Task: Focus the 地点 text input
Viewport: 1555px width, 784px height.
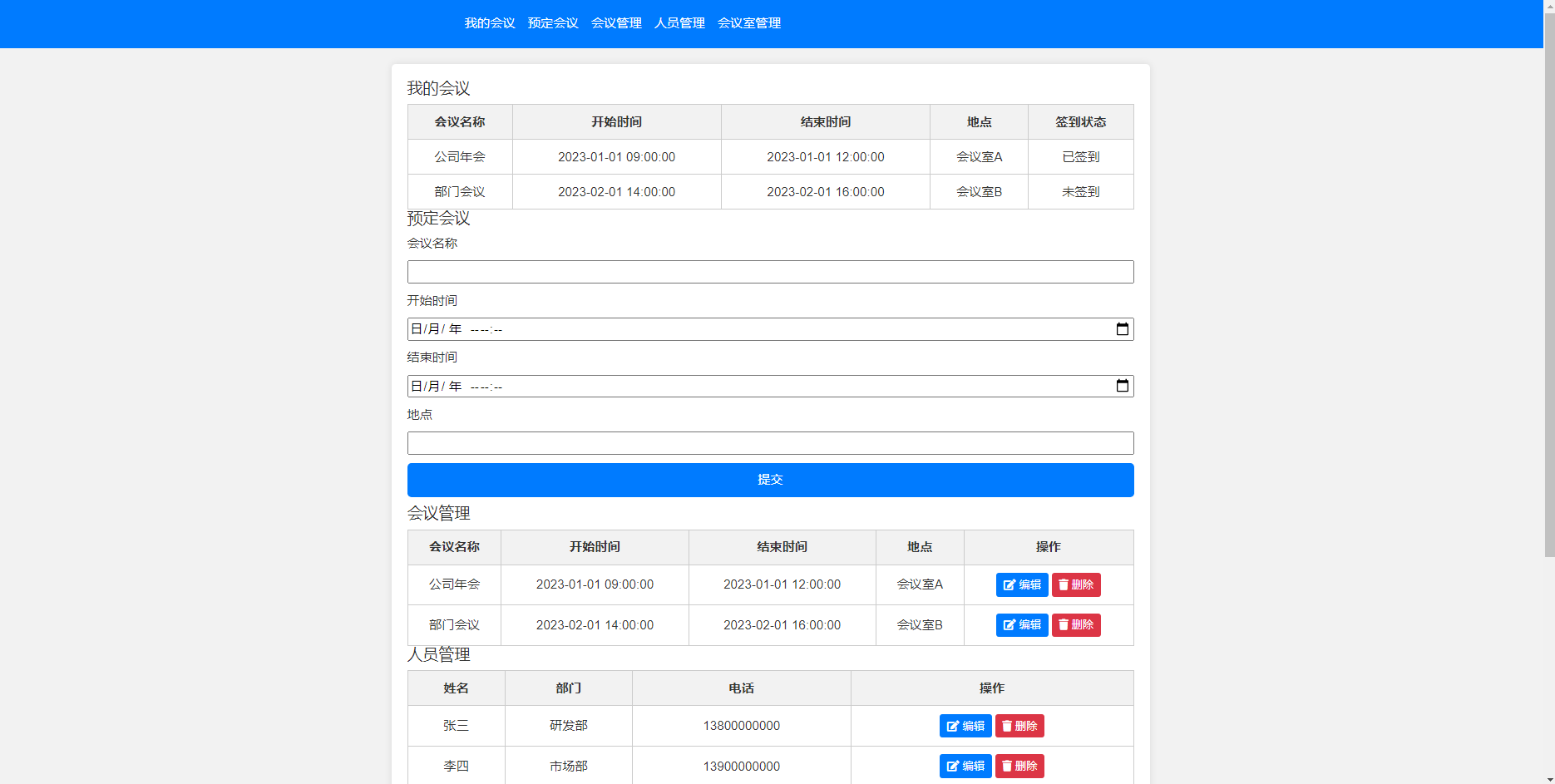Action: 770,443
